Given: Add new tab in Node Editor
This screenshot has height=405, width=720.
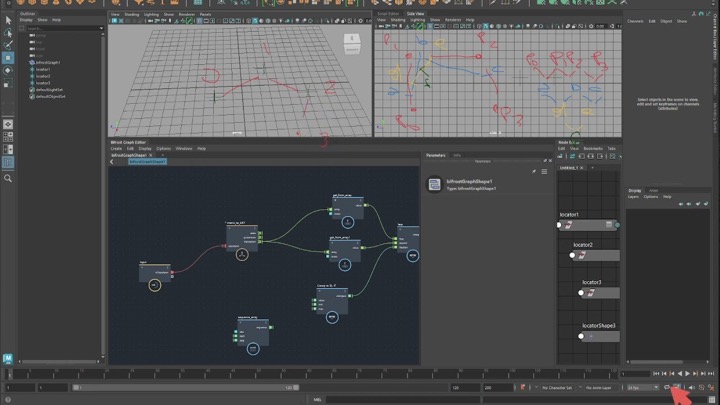Looking at the screenshot, I should point(592,168).
